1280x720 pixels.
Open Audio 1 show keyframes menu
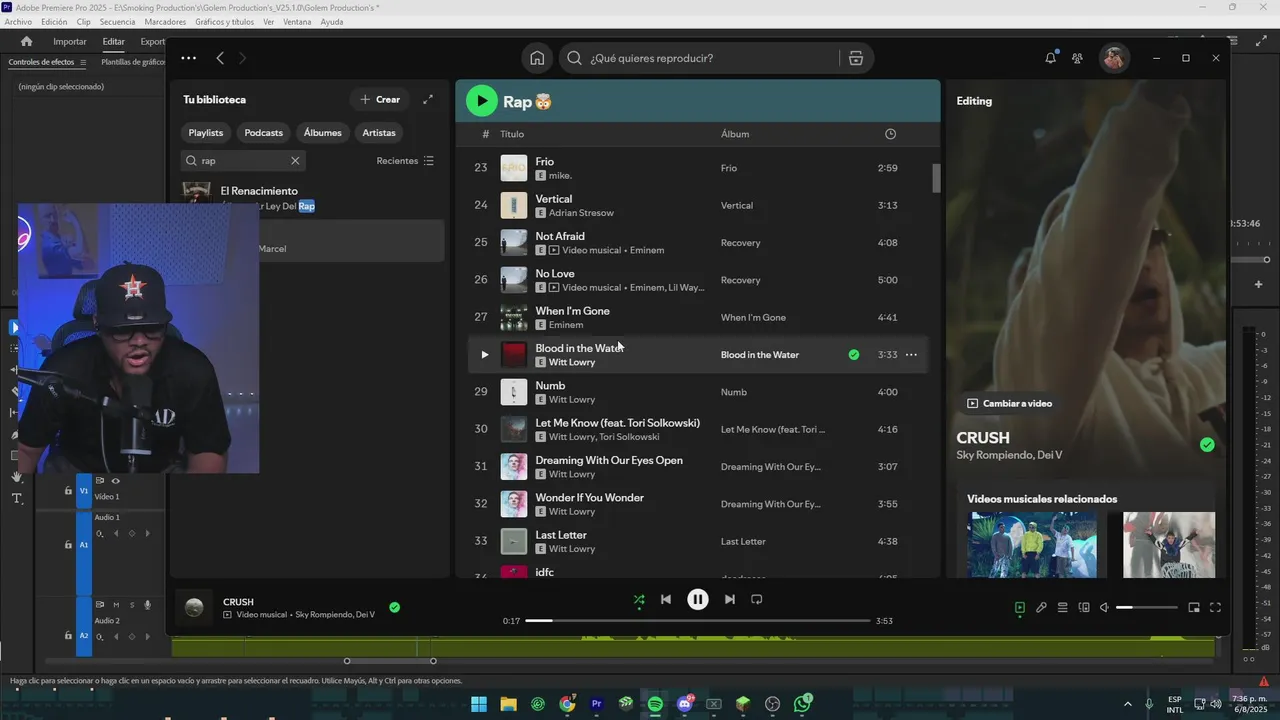point(99,533)
